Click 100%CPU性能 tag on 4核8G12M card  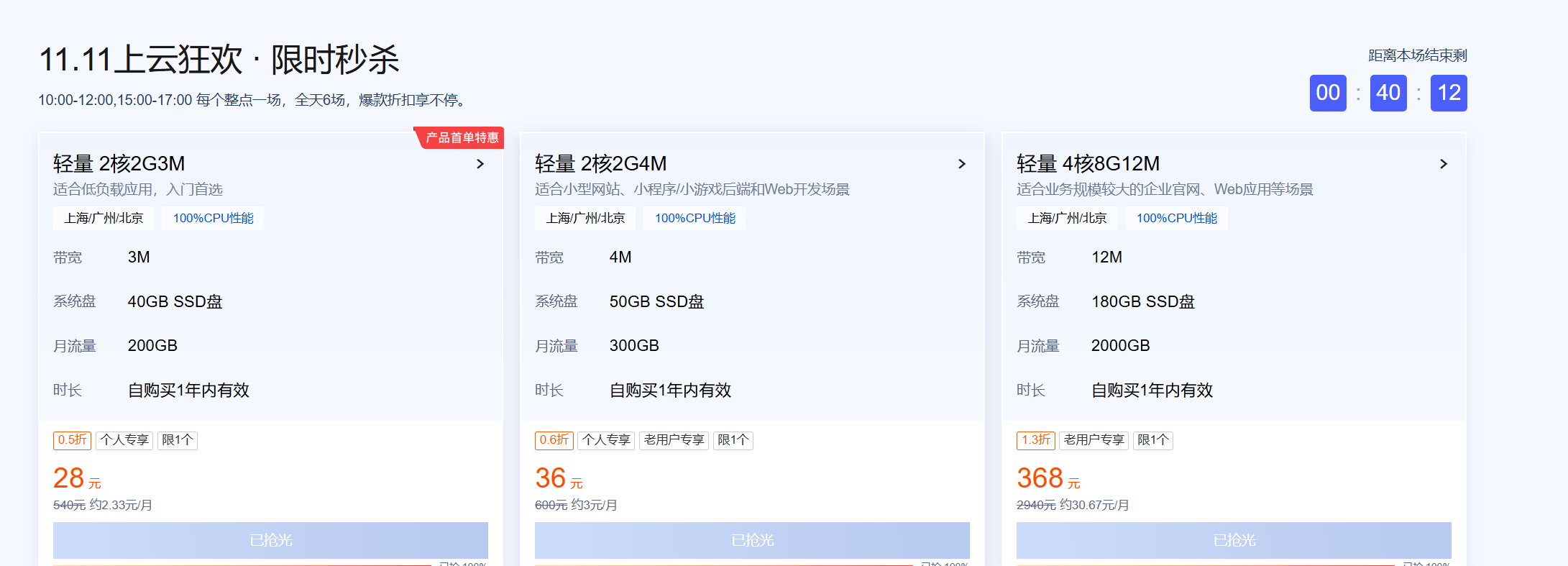(x=1176, y=218)
